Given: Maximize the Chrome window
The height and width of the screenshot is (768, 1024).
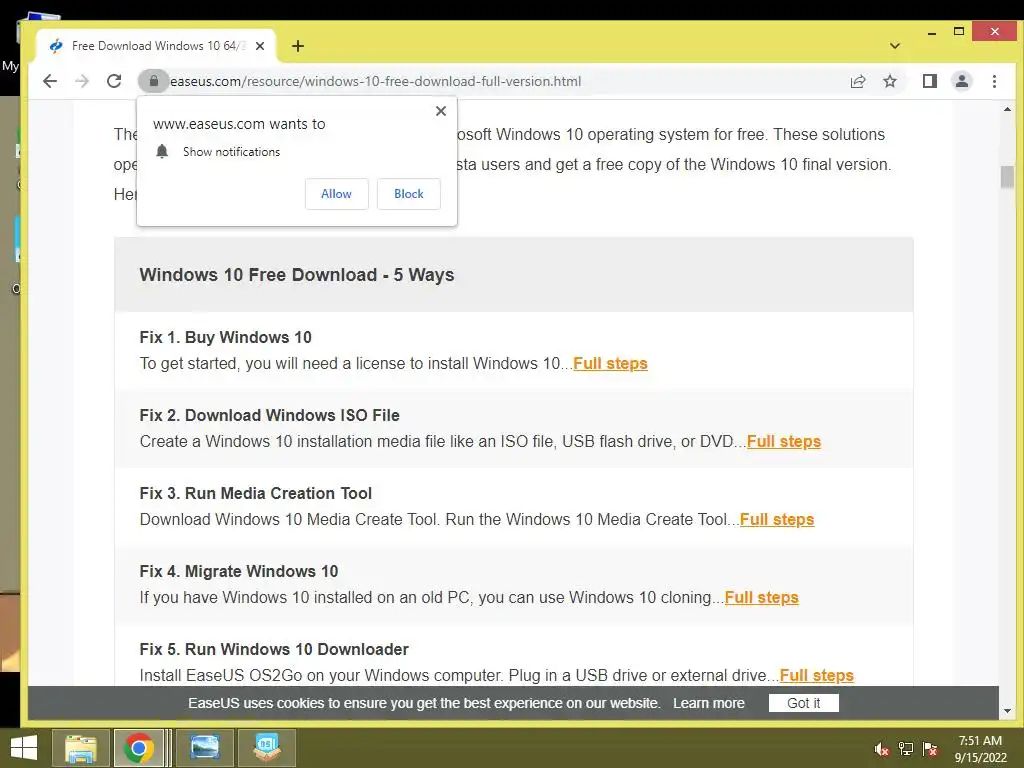Looking at the screenshot, I should click(x=959, y=31).
